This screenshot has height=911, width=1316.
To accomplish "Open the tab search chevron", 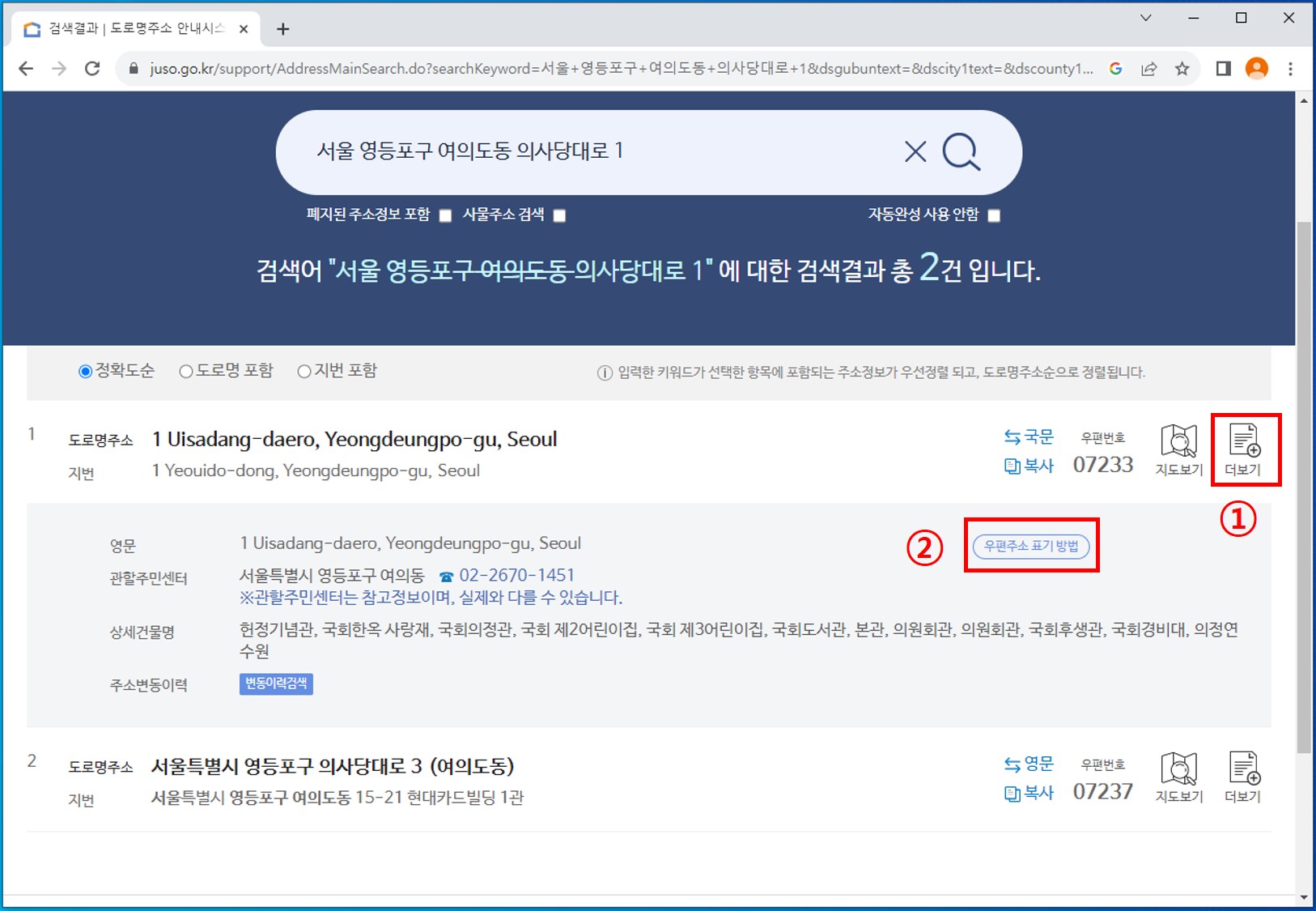I will (x=1146, y=18).
